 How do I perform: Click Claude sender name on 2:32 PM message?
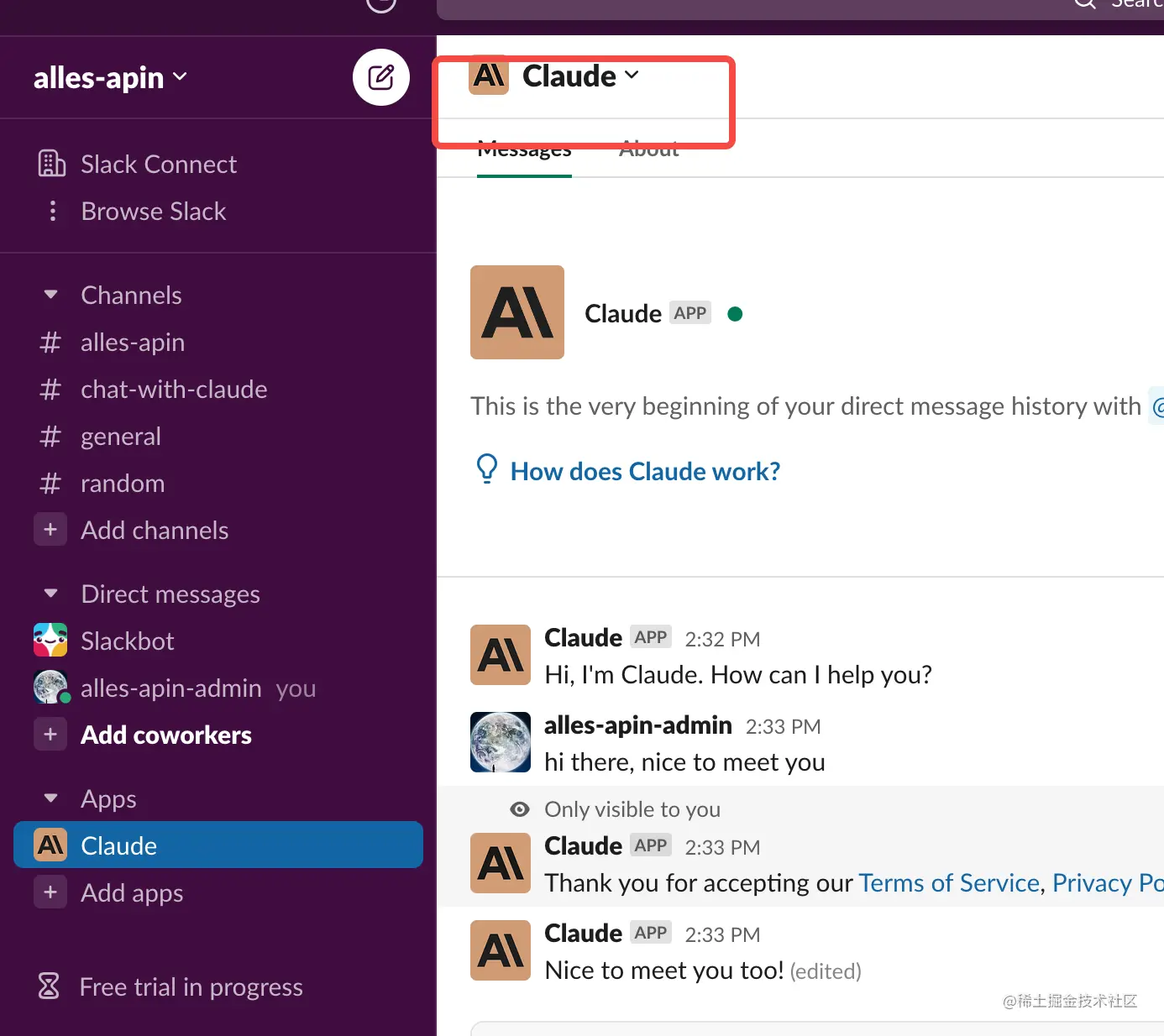click(583, 637)
